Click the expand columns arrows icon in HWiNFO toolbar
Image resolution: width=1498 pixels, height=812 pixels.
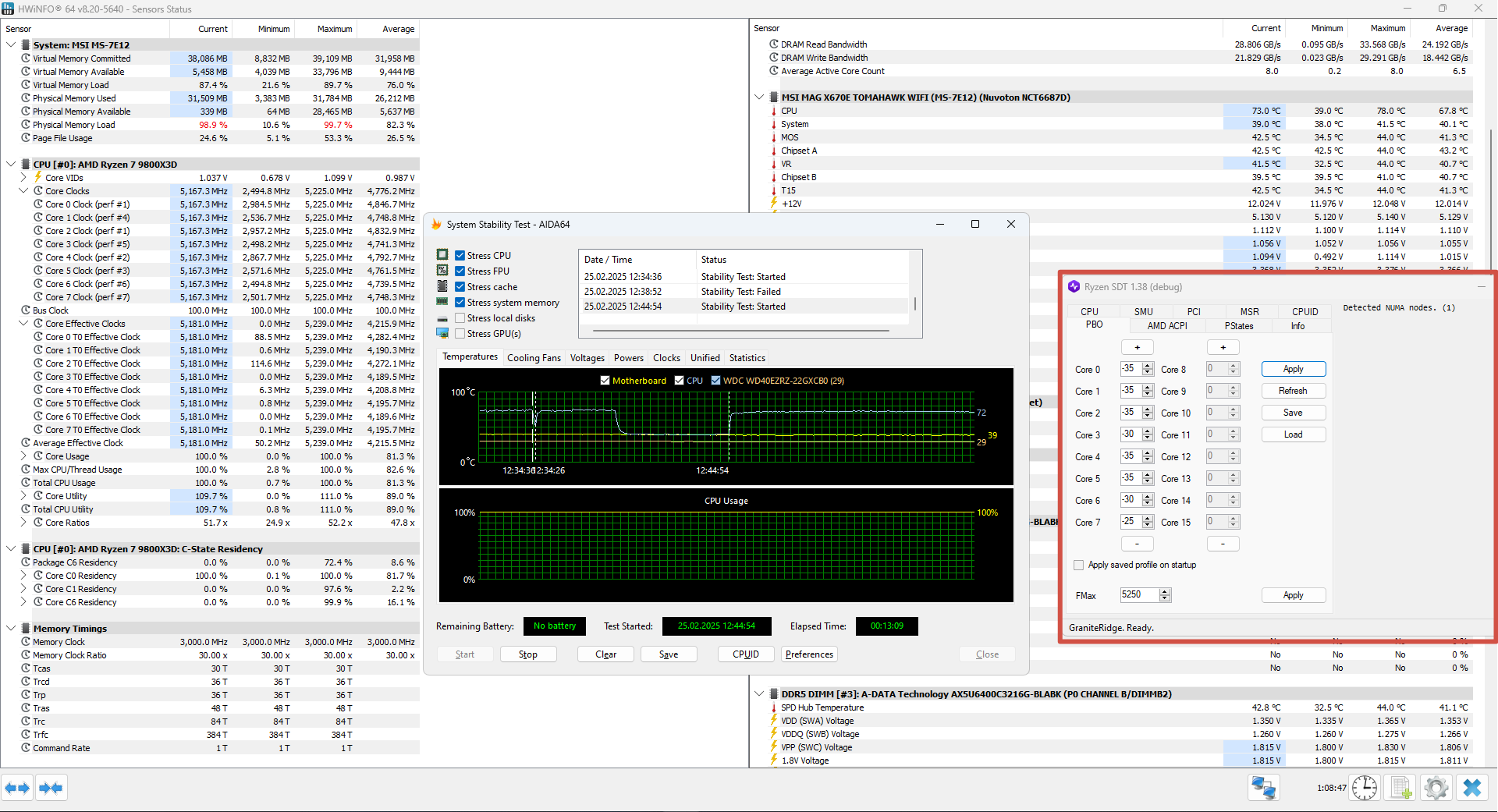coord(17,788)
